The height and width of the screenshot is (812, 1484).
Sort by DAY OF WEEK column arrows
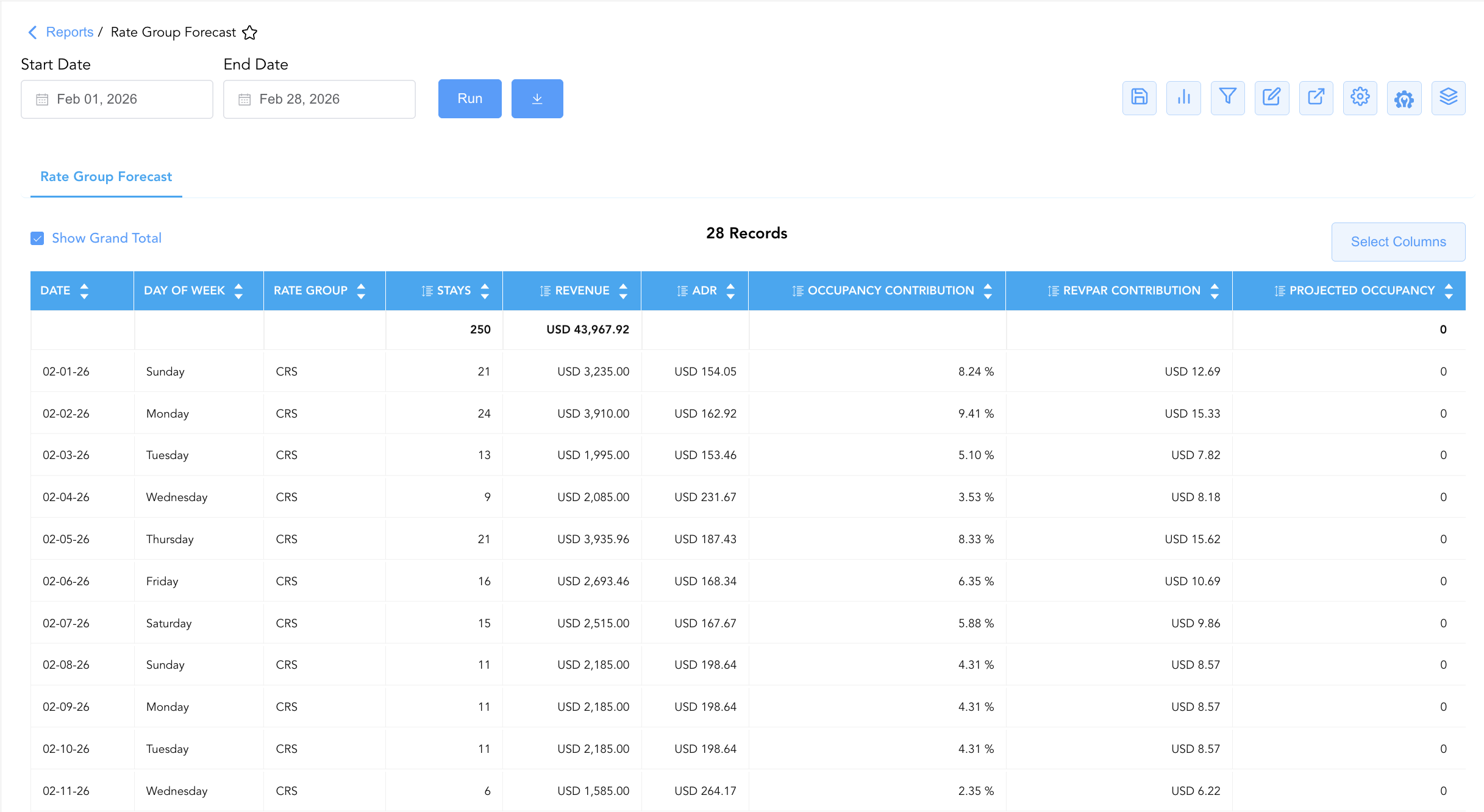coord(238,291)
